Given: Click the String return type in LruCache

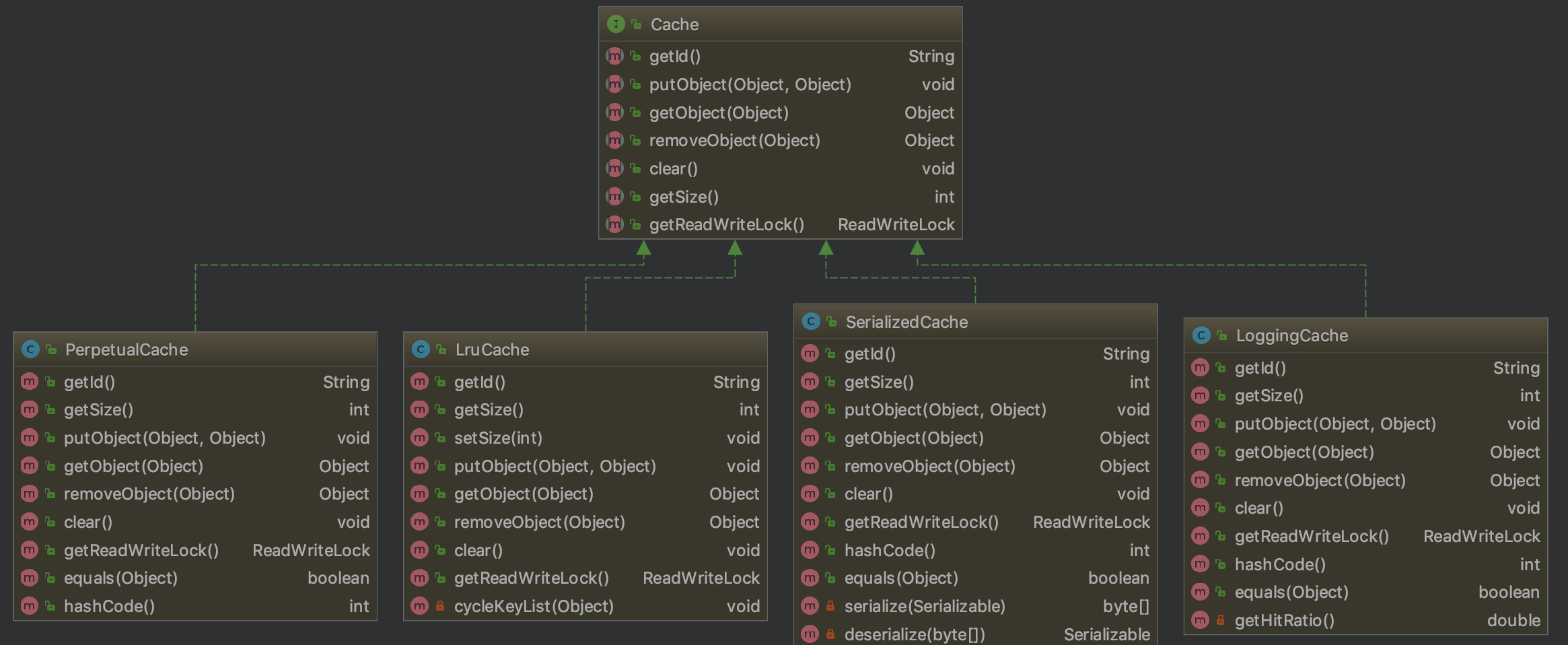Looking at the screenshot, I should point(736,382).
